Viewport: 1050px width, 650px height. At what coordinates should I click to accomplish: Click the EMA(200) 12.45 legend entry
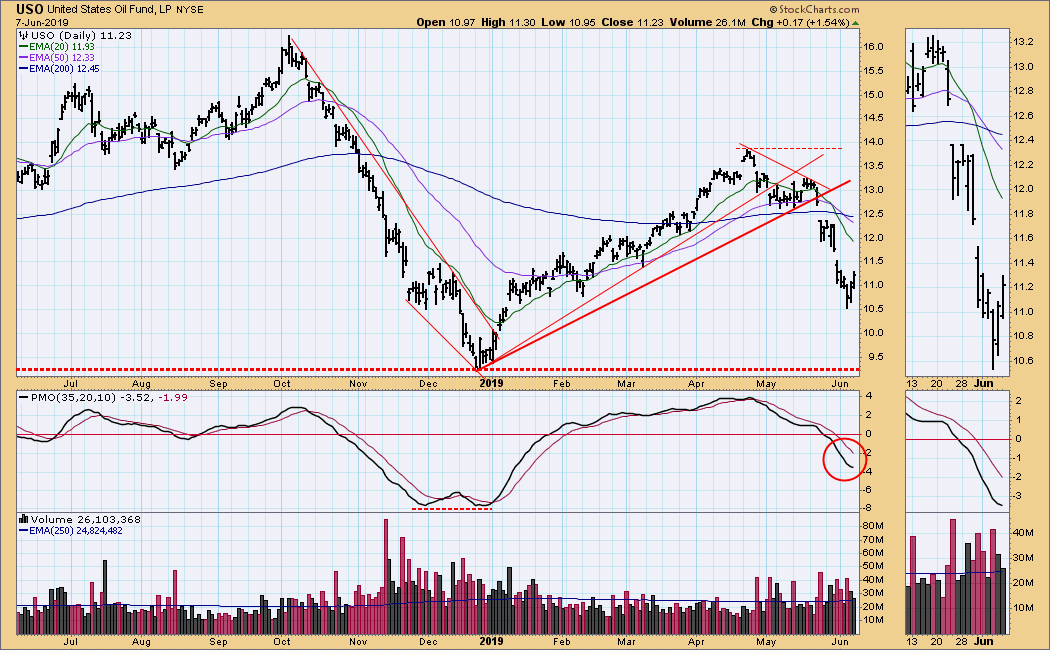click(64, 68)
